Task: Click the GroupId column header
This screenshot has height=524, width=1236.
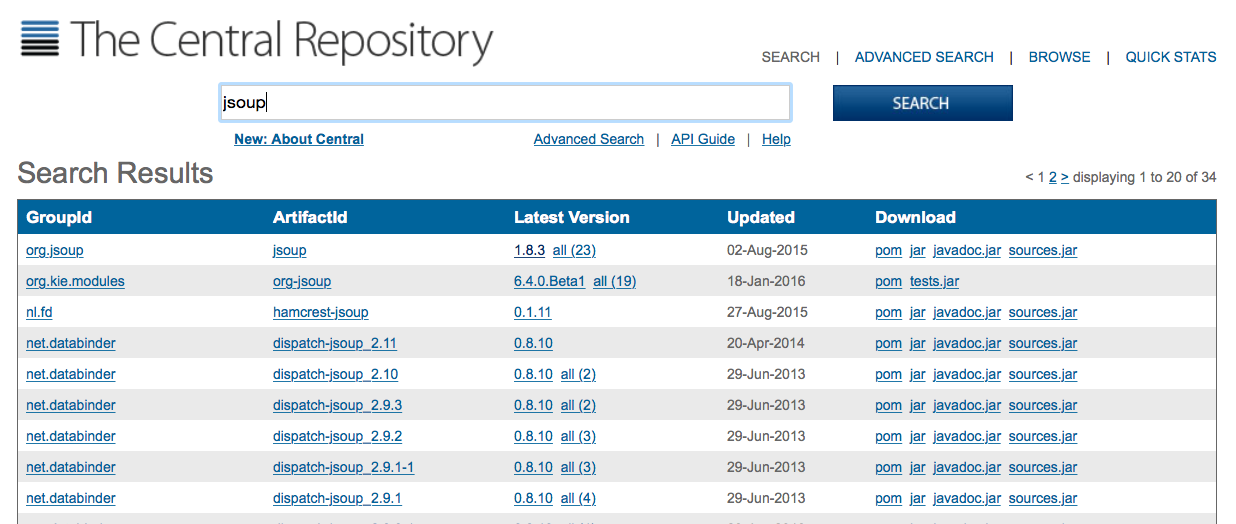Action: [59, 217]
